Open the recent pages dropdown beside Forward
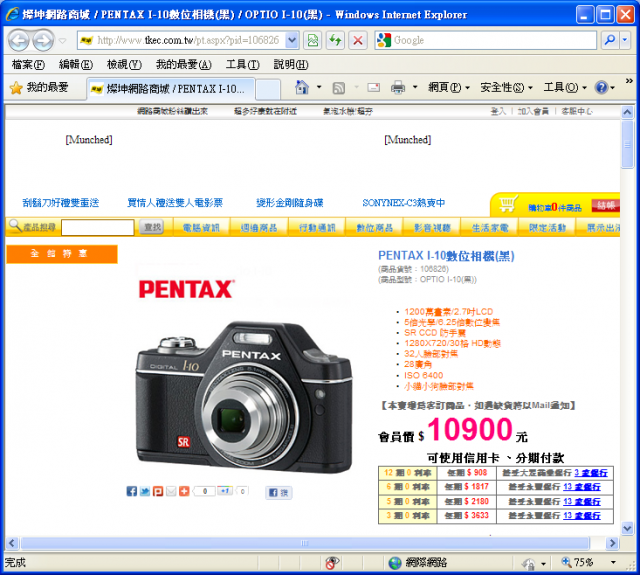640x575 pixels. point(62,41)
